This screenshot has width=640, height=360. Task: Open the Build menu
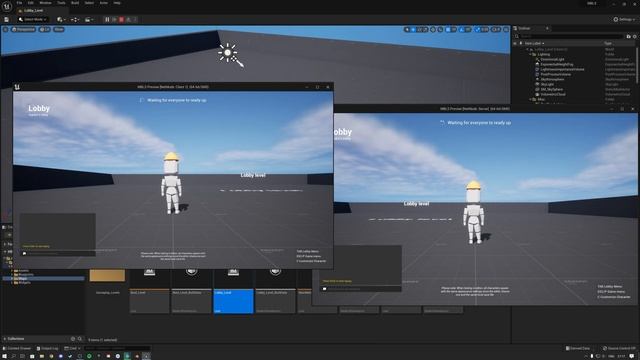tap(75, 3)
